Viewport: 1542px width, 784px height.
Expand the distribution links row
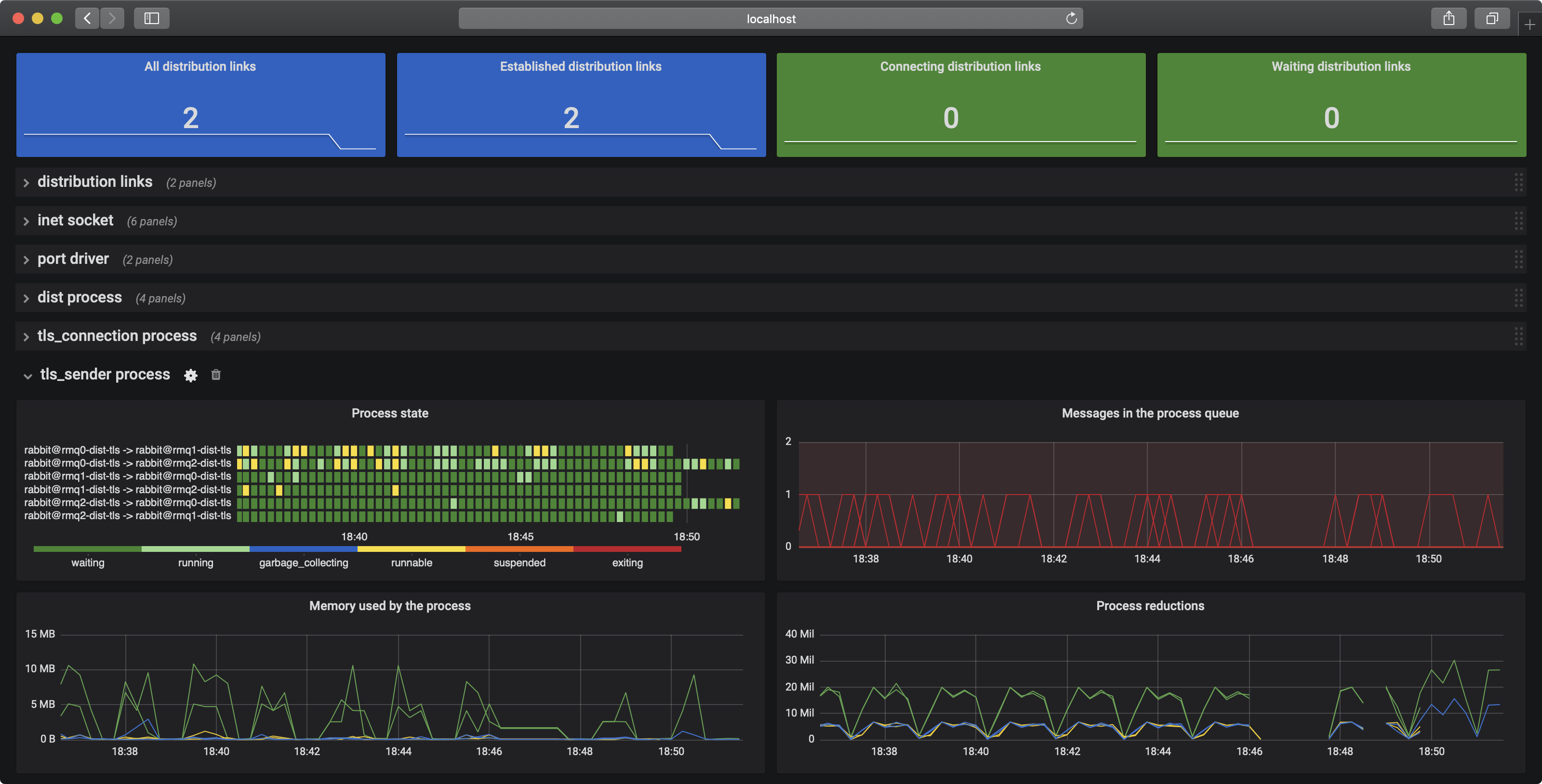94,182
